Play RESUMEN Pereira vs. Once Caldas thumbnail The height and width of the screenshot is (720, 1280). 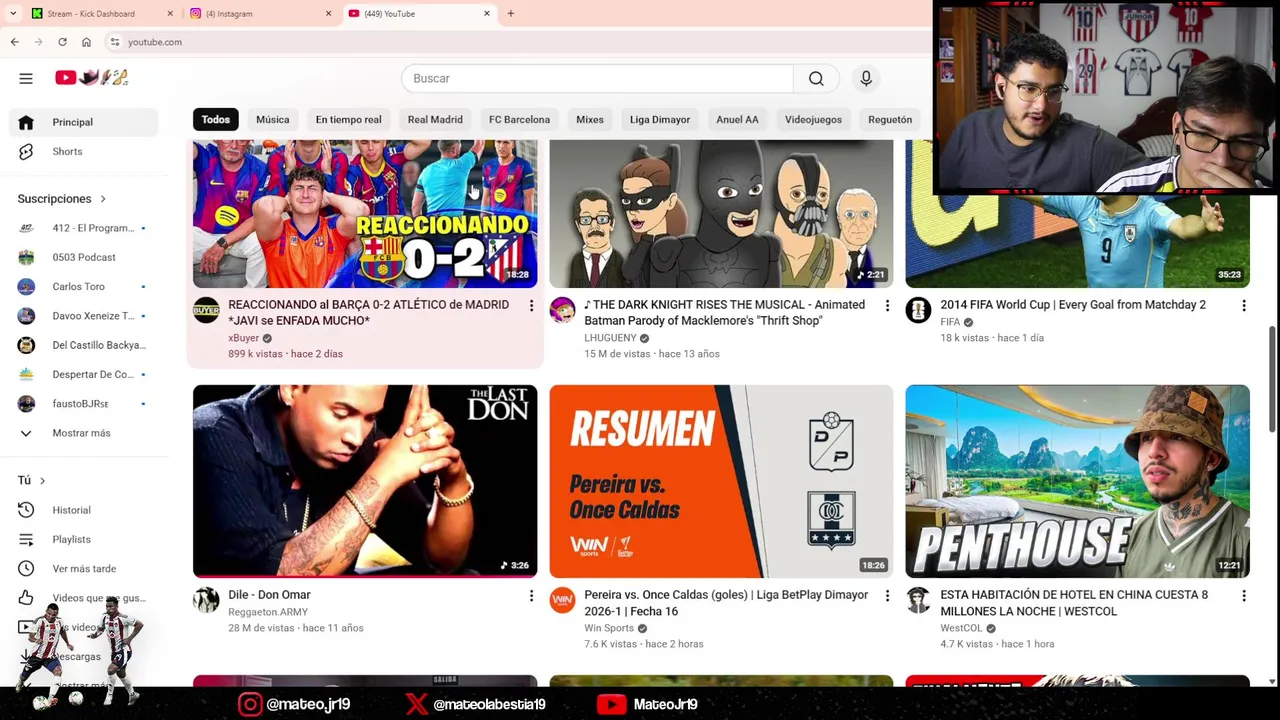(721, 481)
